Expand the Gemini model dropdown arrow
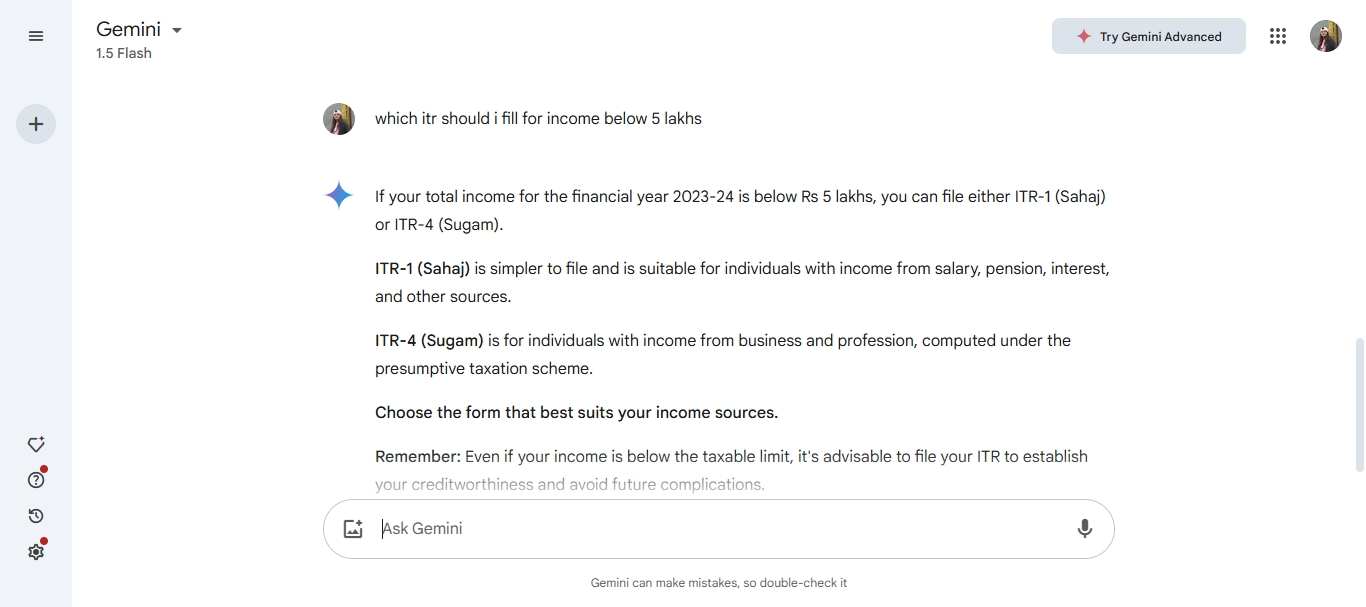This screenshot has width=1366, height=607. pyautogui.click(x=177, y=30)
